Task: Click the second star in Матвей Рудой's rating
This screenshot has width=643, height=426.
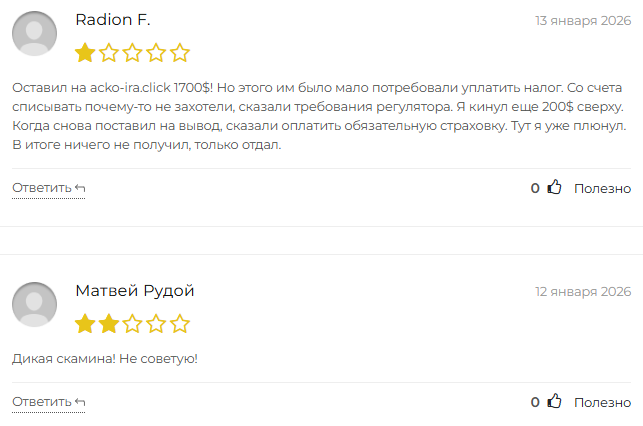Action: coord(109,324)
